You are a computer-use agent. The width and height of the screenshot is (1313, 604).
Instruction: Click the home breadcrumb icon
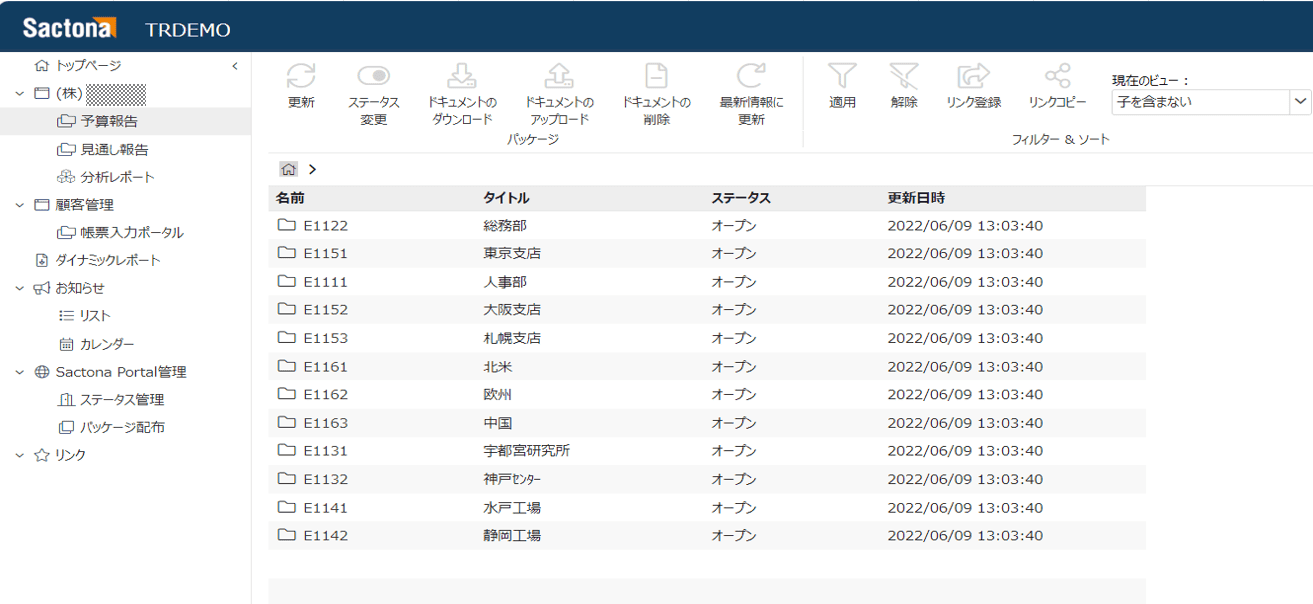288,169
